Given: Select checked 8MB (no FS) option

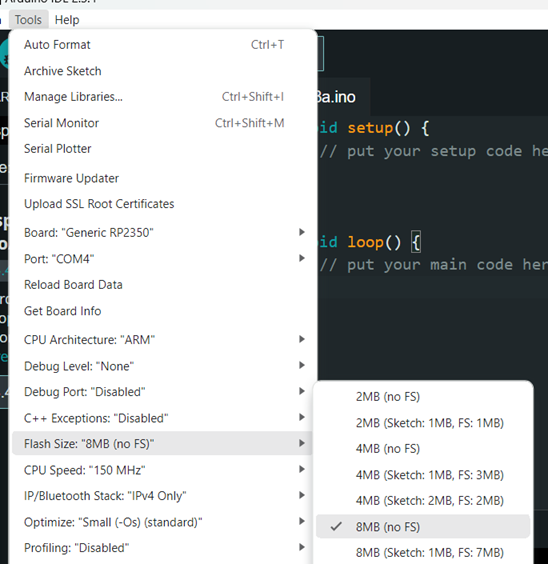Looking at the screenshot, I should tap(423, 527).
